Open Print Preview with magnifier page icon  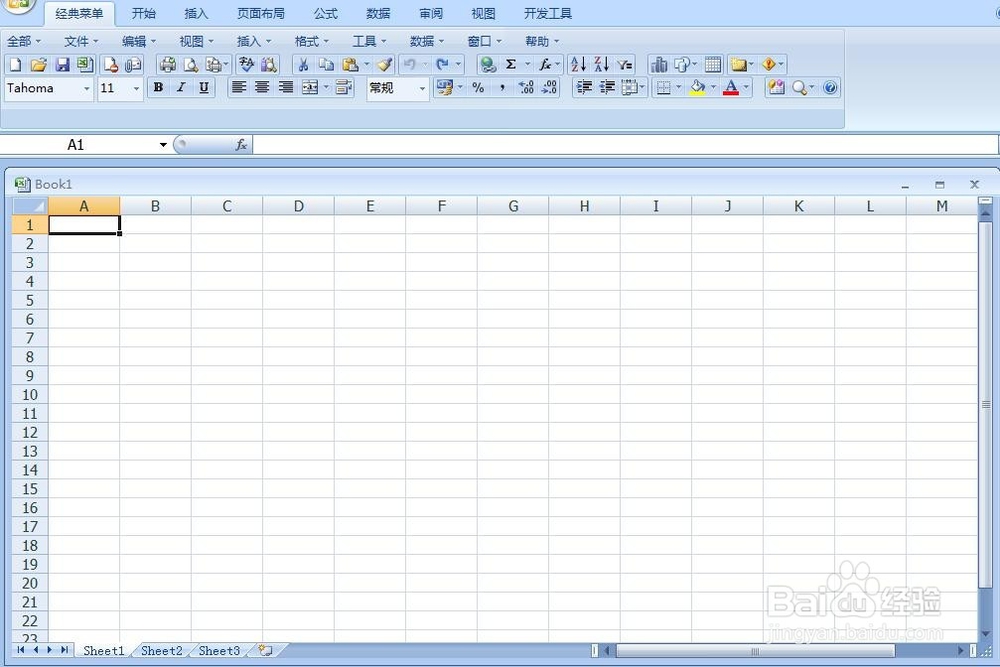pos(191,64)
